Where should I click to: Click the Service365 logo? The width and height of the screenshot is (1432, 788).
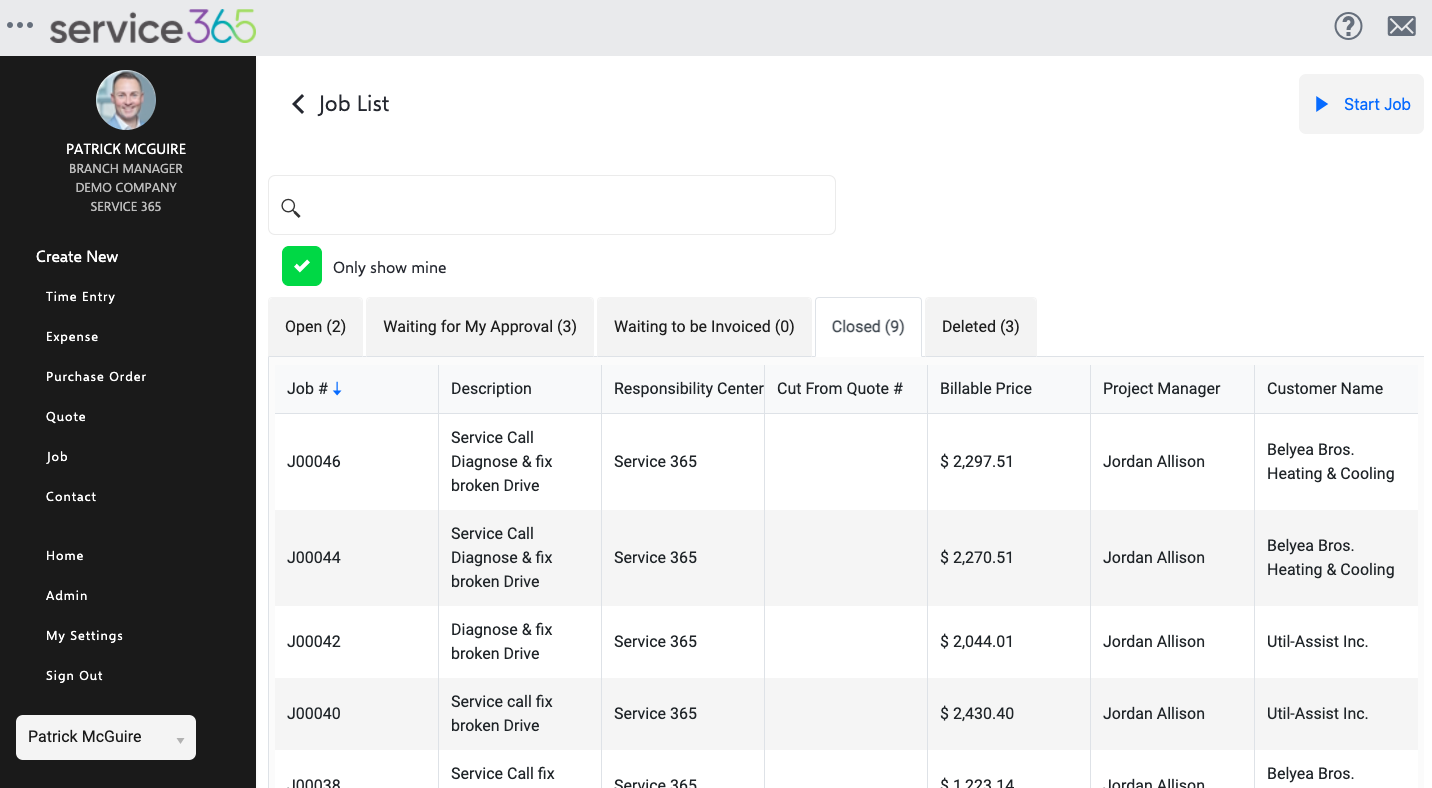pyautogui.click(x=153, y=27)
